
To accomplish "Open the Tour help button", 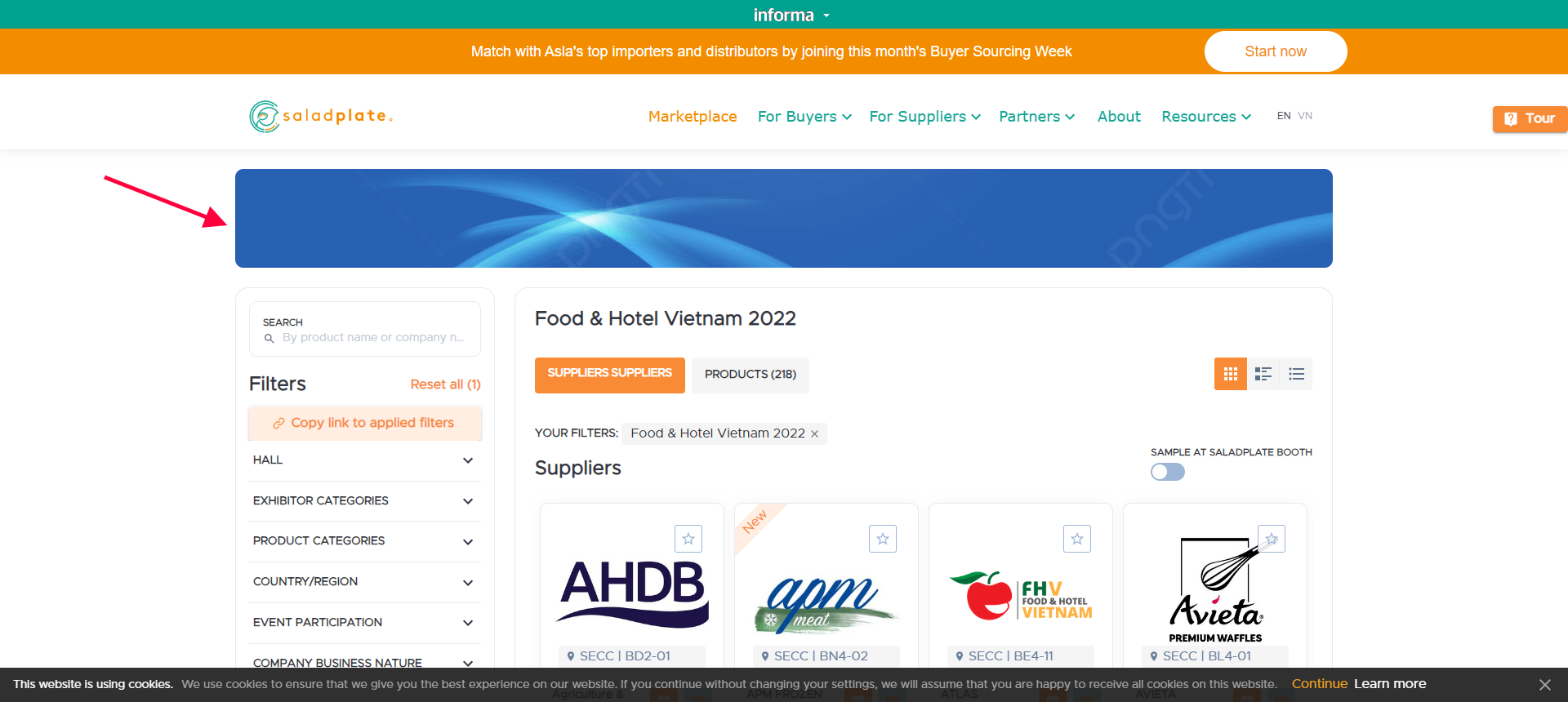I will pos(1530,118).
